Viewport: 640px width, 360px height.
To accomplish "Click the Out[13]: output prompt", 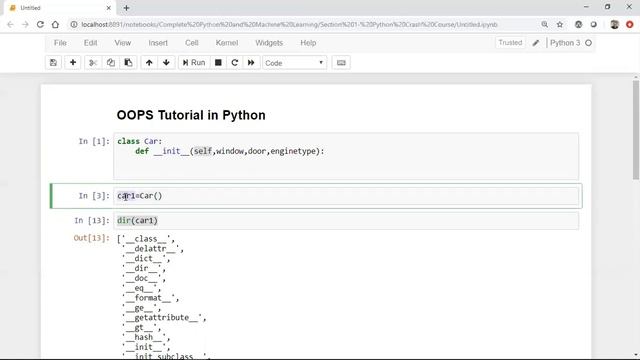I will [91, 238].
